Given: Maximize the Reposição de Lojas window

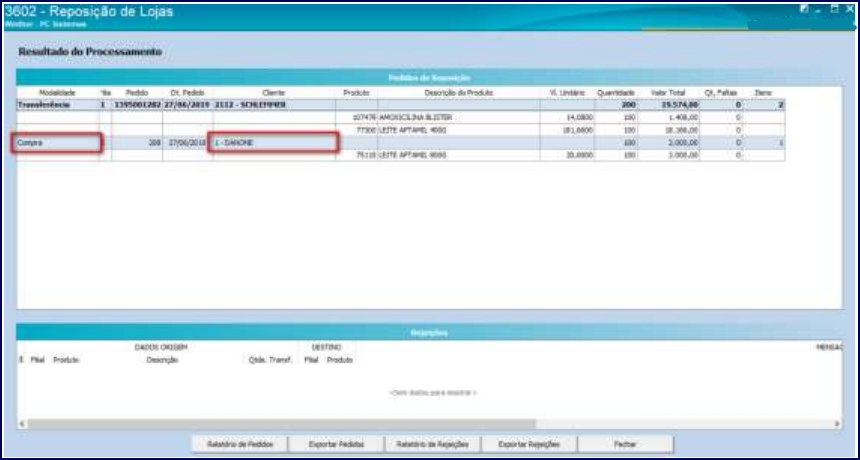Looking at the screenshot, I should [x=835, y=8].
